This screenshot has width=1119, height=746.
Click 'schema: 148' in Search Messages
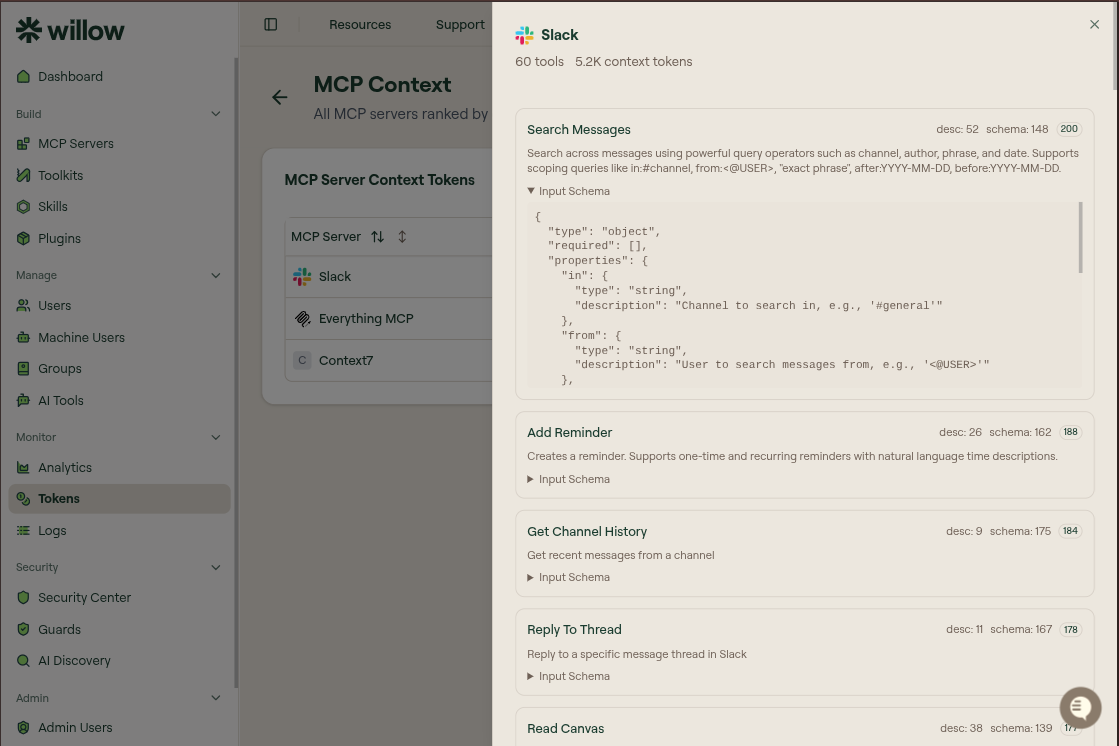(1017, 129)
